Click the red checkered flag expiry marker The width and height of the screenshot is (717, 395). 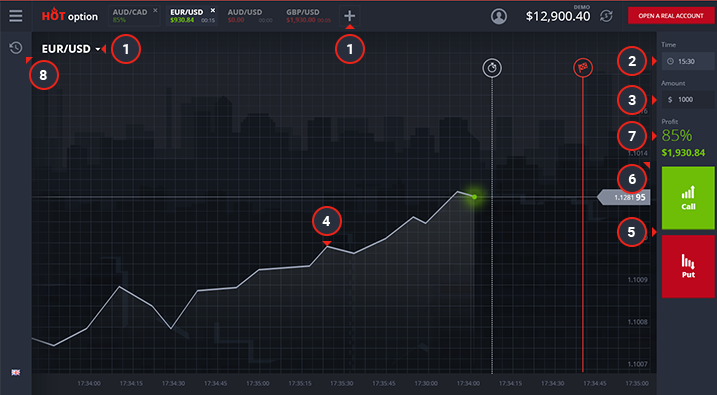tap(583, 68)
